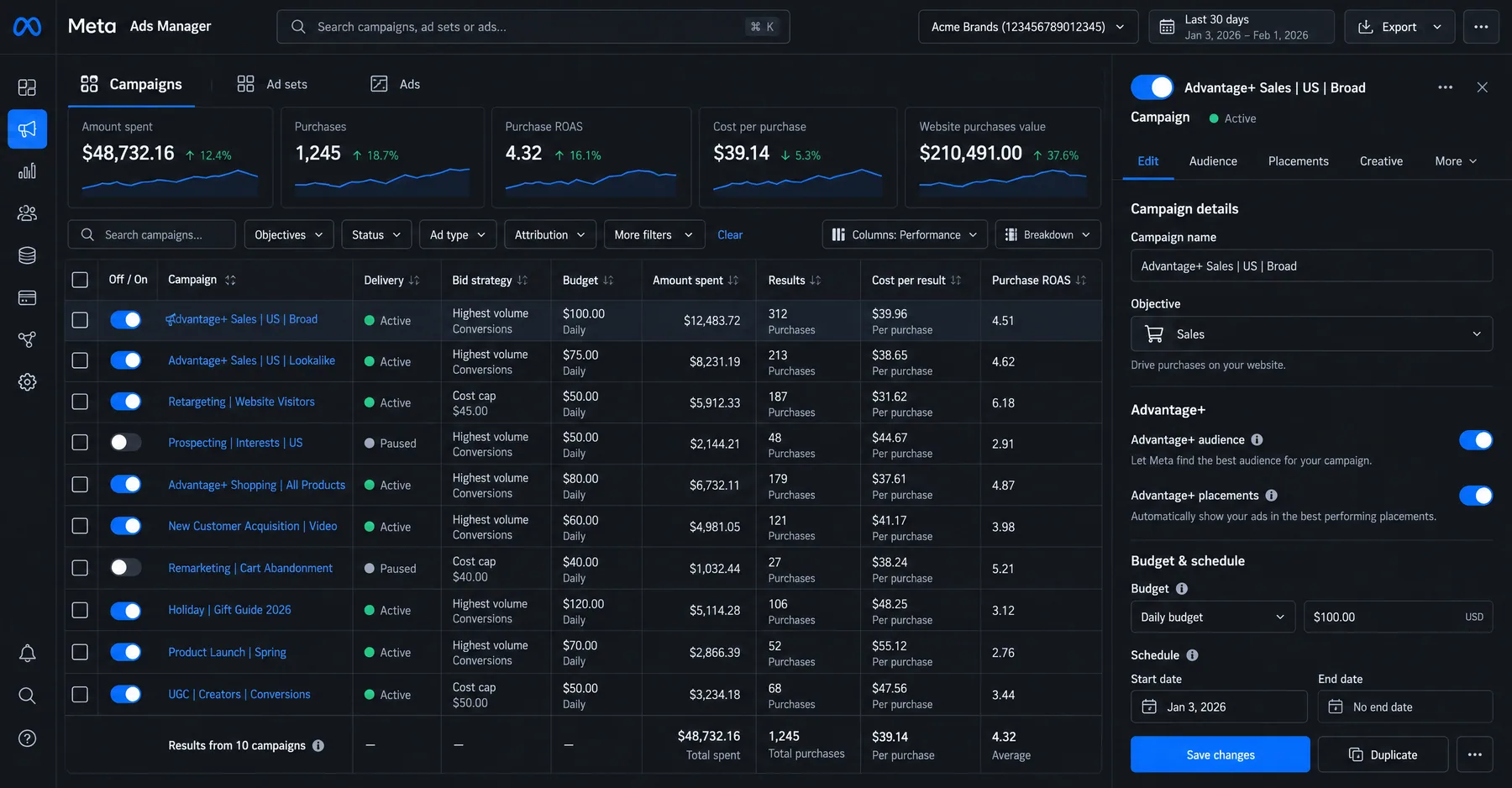
Task: Click the Save changes button
Action: [1220, 754]
